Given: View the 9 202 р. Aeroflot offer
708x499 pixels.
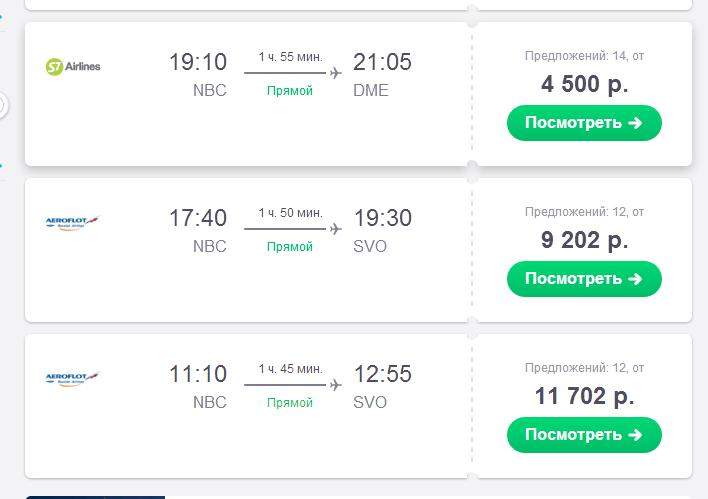Looking at the screenshot, I should 584,279.
